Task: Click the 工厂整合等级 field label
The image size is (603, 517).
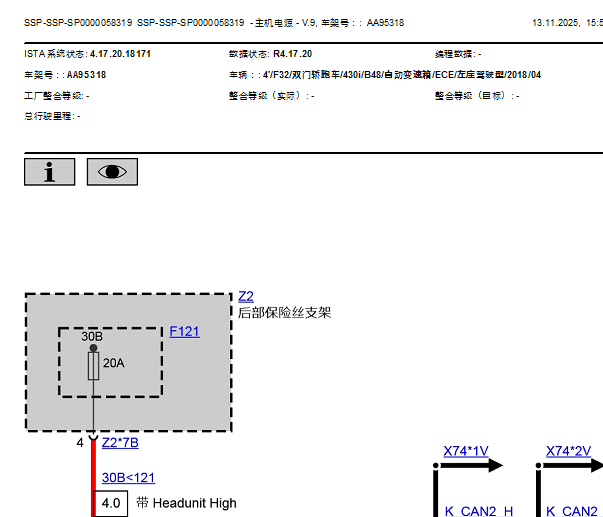Action: tap(54, 95)
